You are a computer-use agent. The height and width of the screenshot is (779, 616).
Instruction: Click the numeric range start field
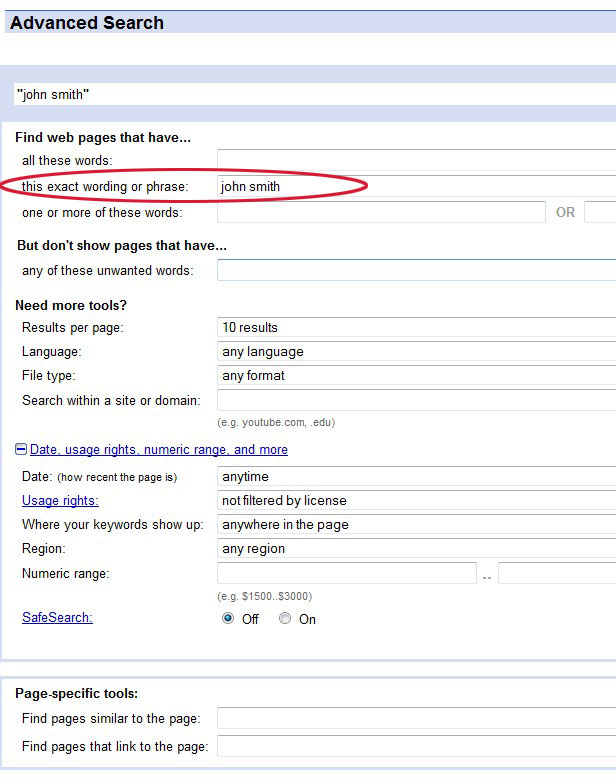[347, 573]
